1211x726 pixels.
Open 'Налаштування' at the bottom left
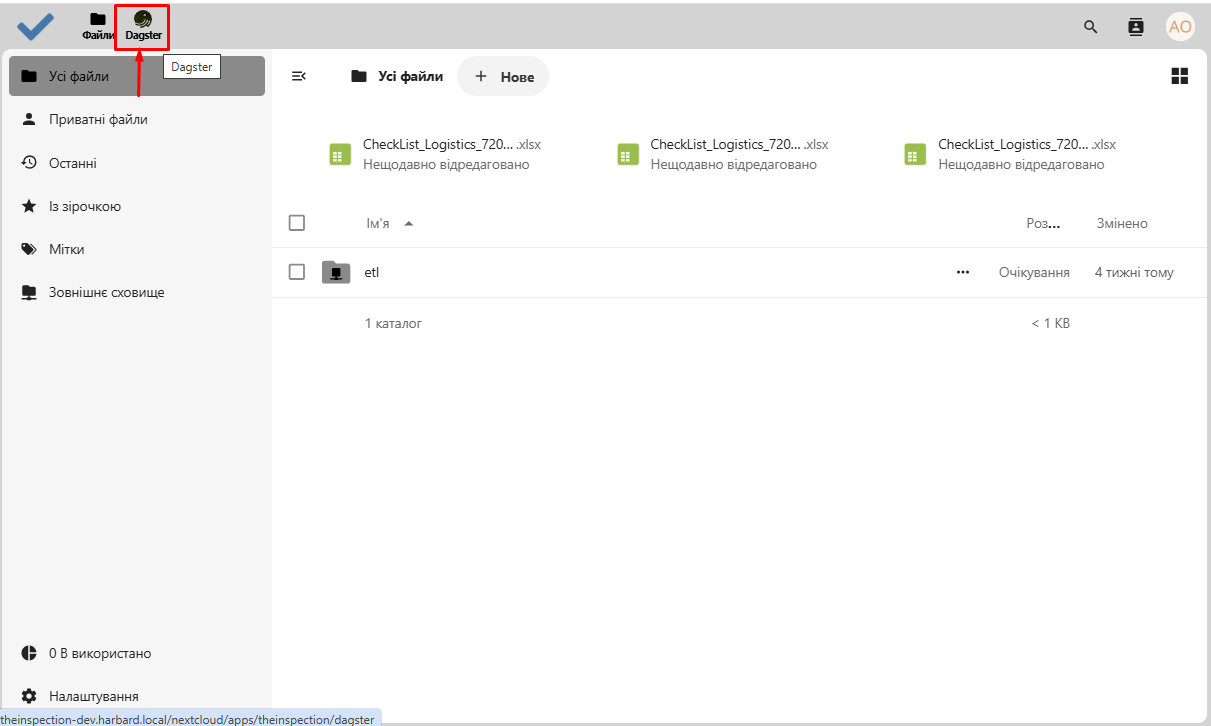tap(90, 695)
